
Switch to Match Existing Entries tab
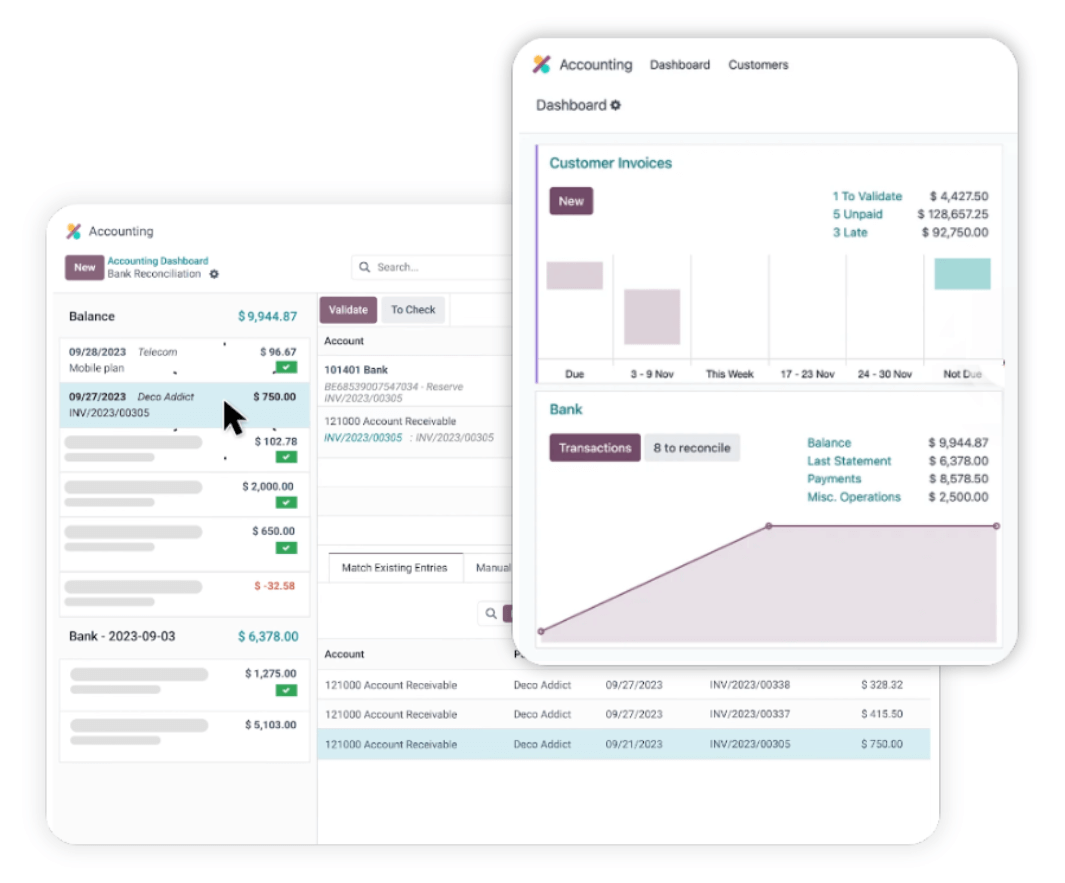pos(394,568)
